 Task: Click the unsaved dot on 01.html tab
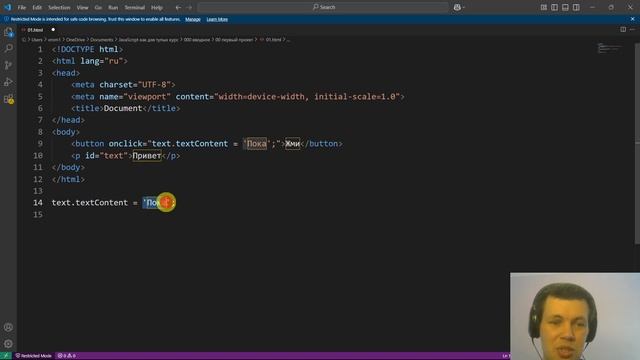(53, 30)
